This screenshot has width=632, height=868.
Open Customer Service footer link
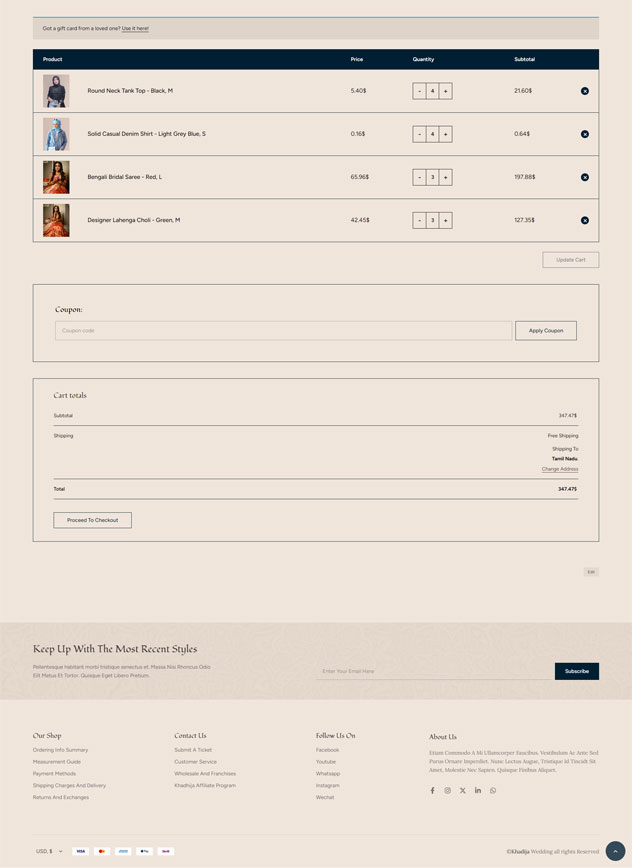[195, 762]
